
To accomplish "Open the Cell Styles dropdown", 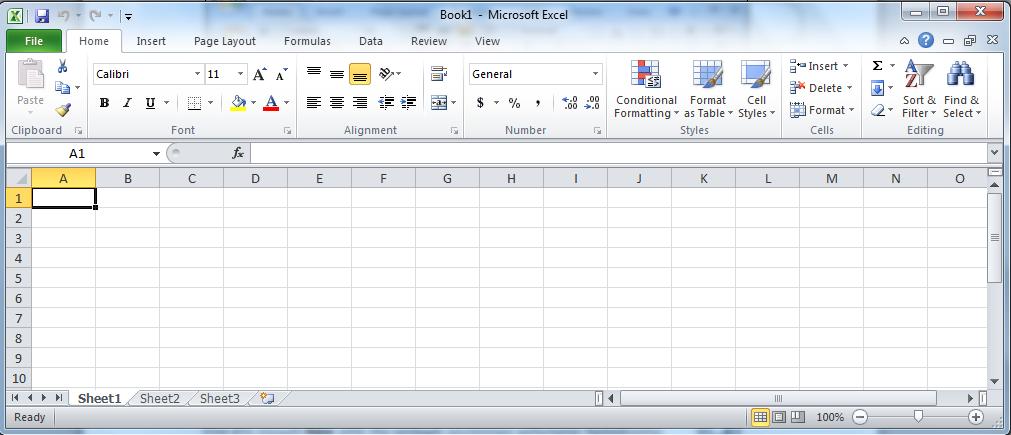I will (756, 89).
